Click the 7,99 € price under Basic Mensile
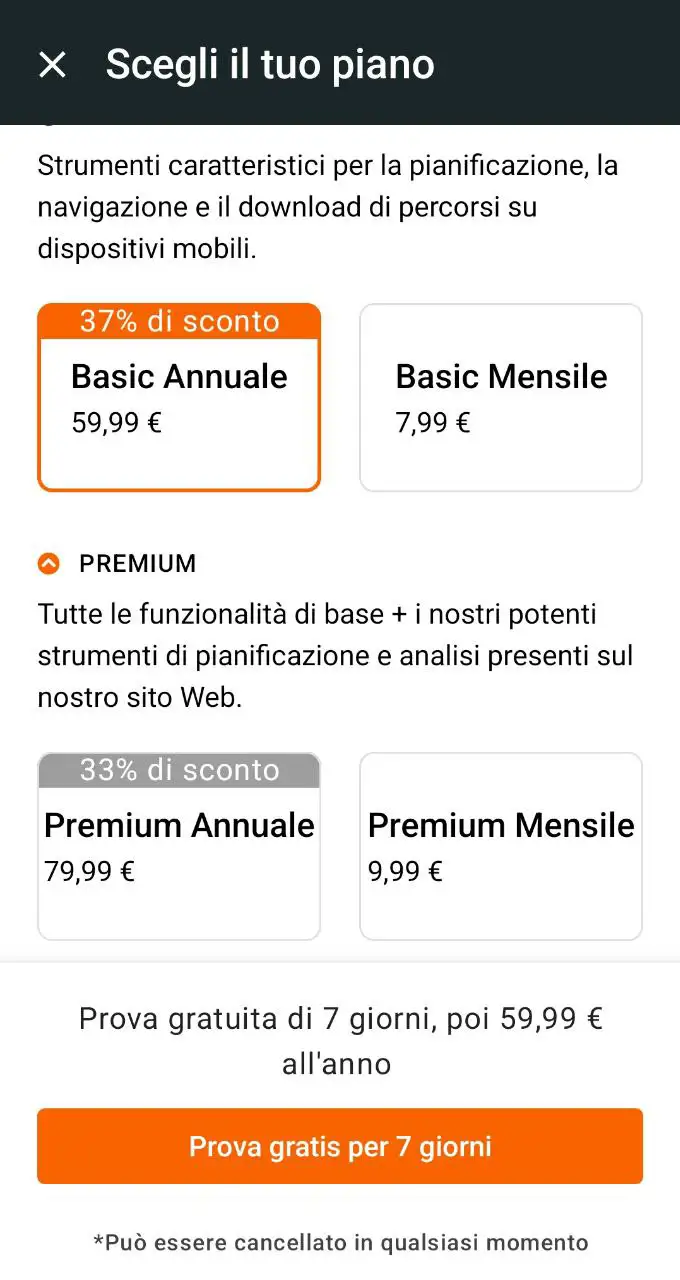 [430, 422]
